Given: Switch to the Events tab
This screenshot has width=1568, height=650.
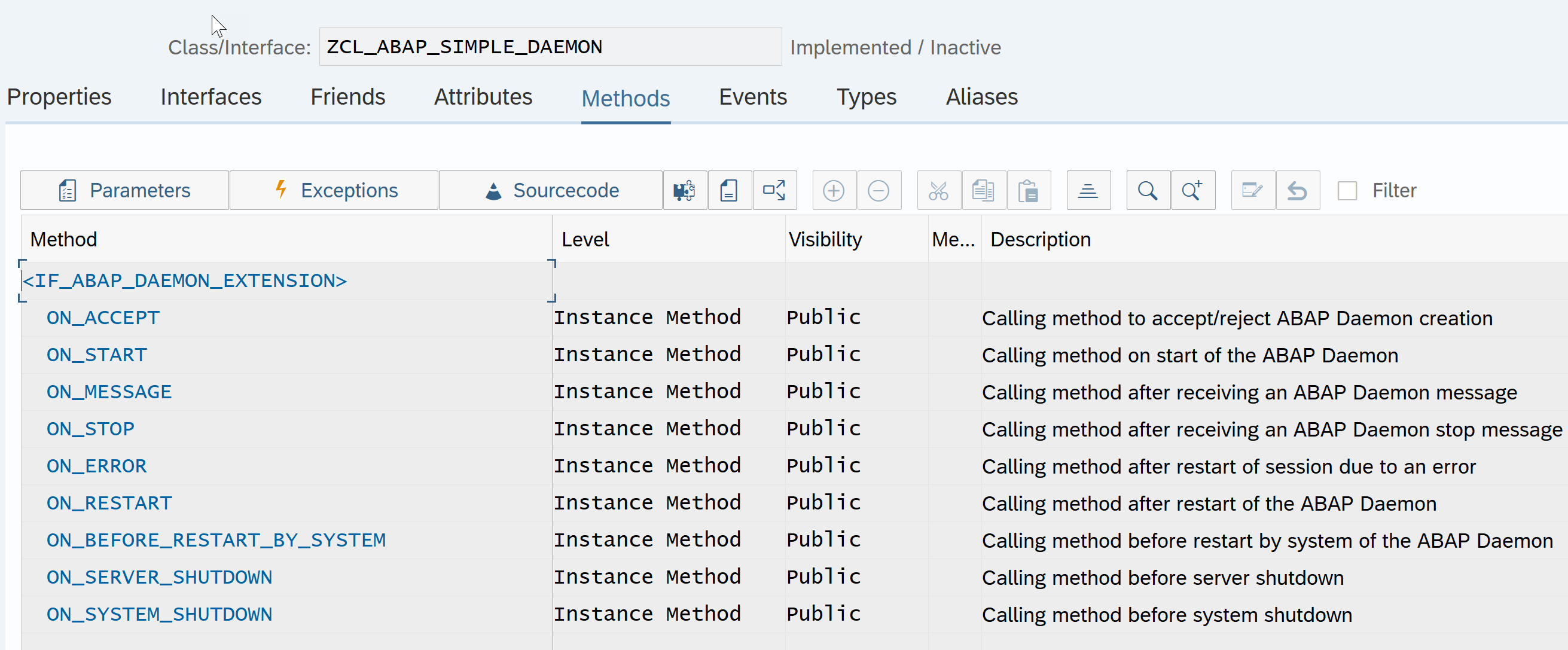Looking at the screenshot, I should click(x=752, y=97).
